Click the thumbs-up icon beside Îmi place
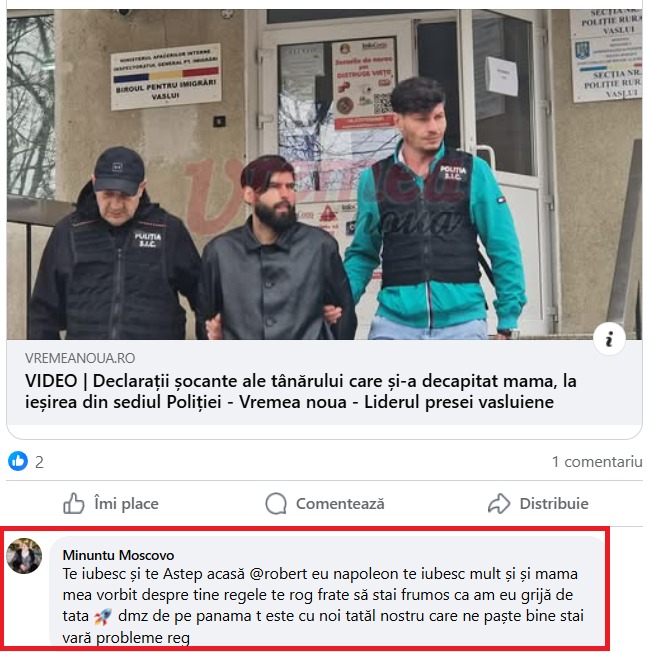This screenshot has width=647, height=652. pos(74,504)
